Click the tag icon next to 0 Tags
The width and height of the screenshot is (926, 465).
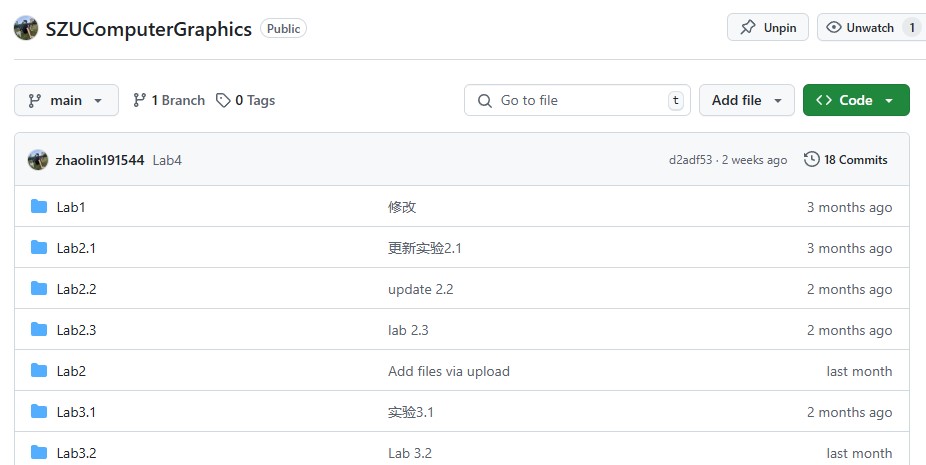[x=224, y=100]
